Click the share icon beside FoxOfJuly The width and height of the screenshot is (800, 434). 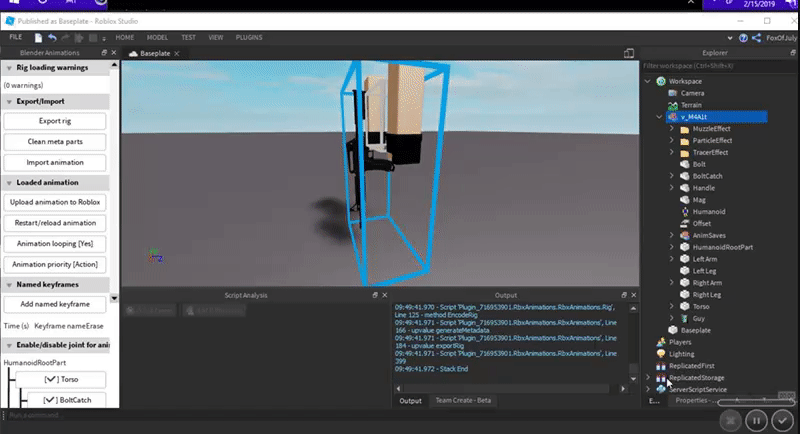click(x=757, y=38)
